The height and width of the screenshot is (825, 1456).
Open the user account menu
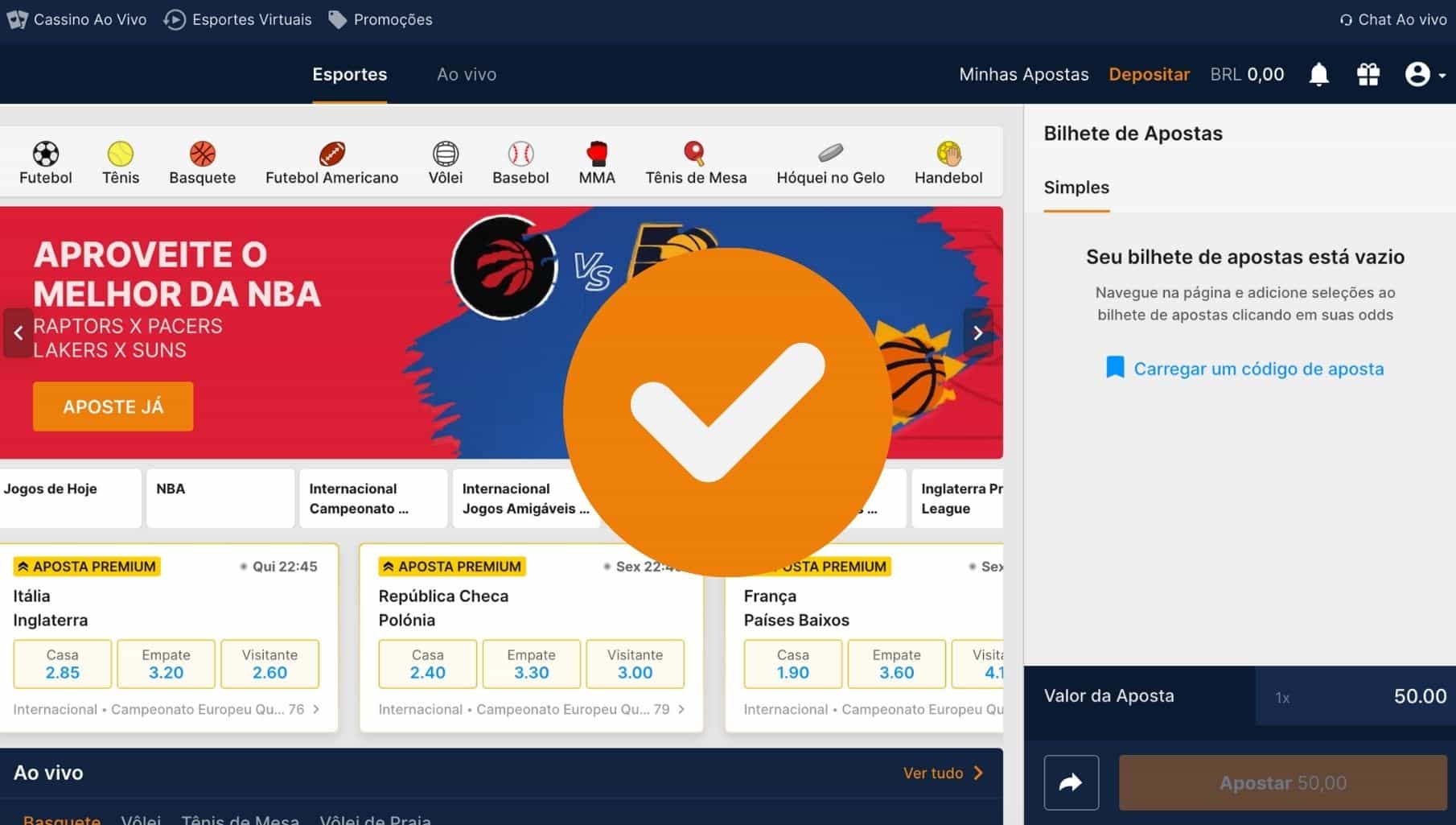coord(1424,74)
